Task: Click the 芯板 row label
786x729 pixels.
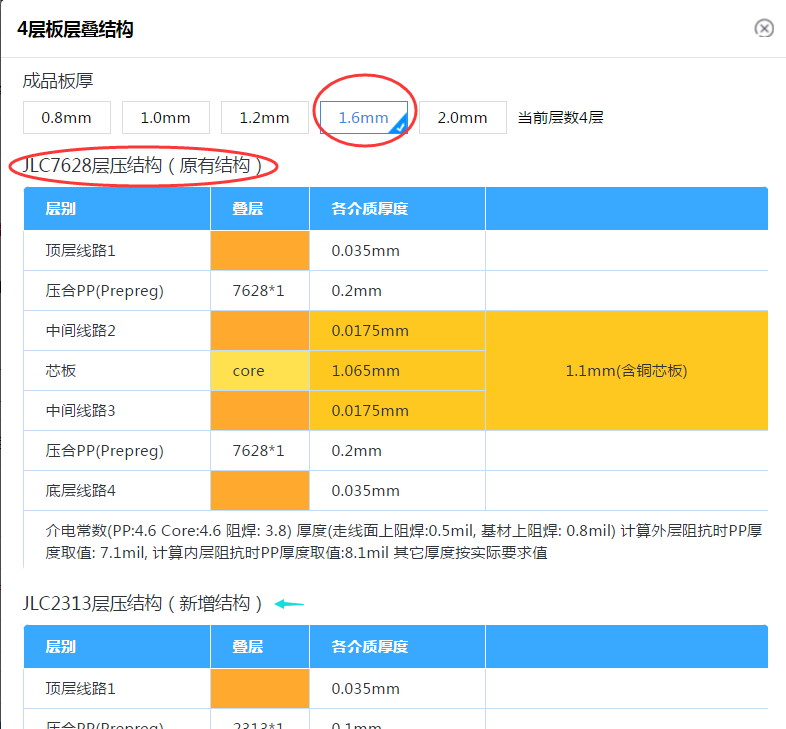Action: pos(61,371)
